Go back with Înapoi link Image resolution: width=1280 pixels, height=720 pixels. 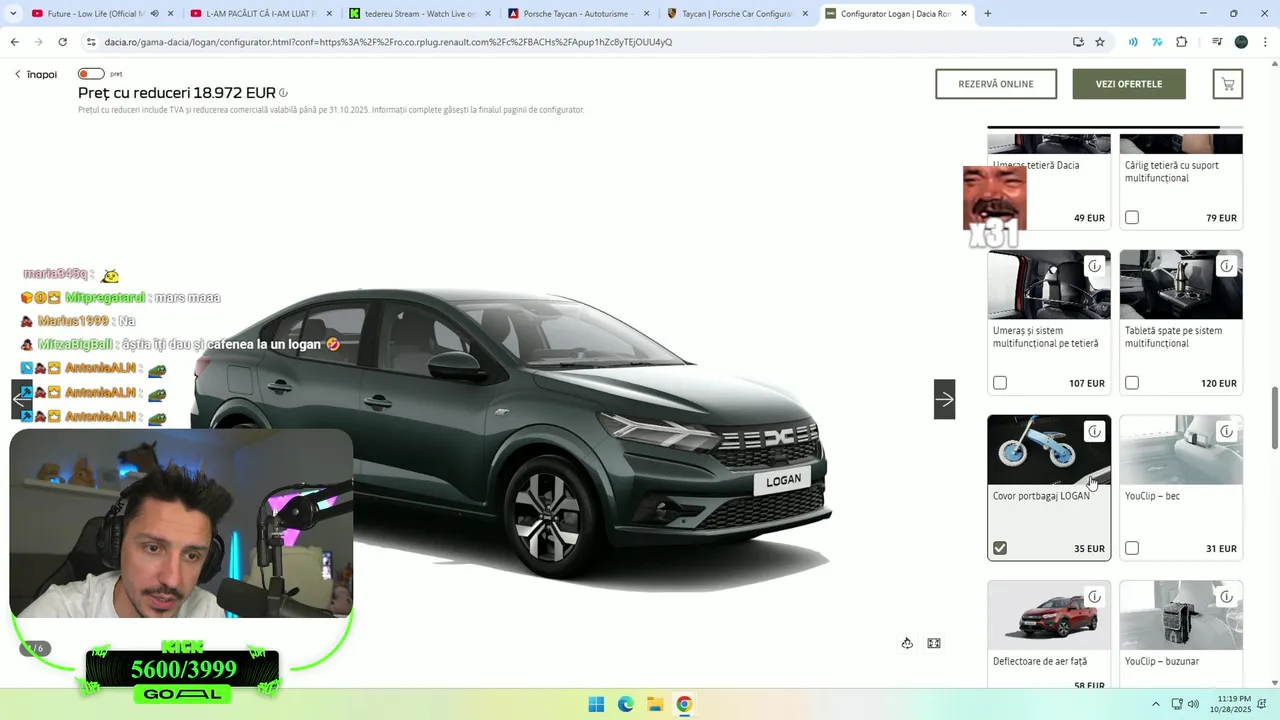click(36, 75)
